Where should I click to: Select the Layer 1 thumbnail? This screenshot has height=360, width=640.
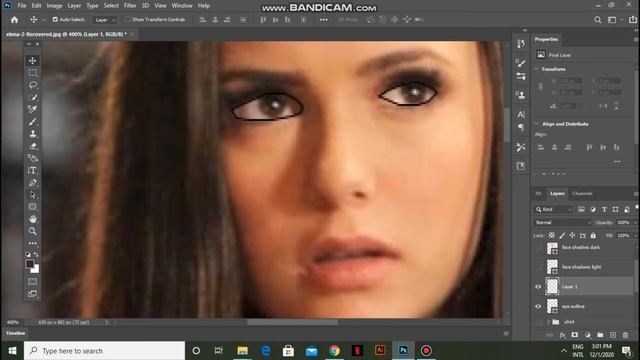point(552,286)
